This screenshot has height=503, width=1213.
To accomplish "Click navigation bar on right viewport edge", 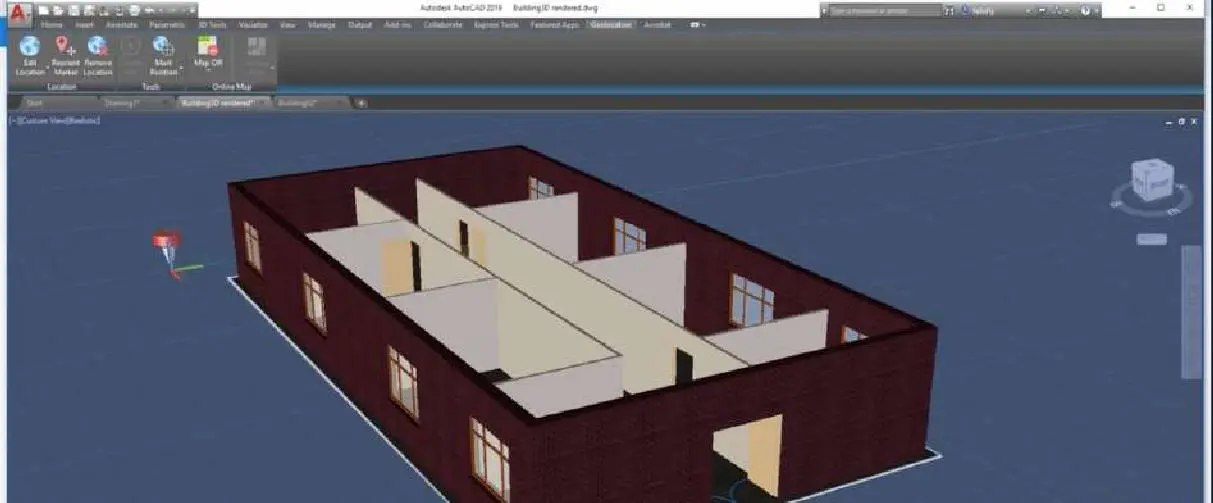I will click(1191, 312).
